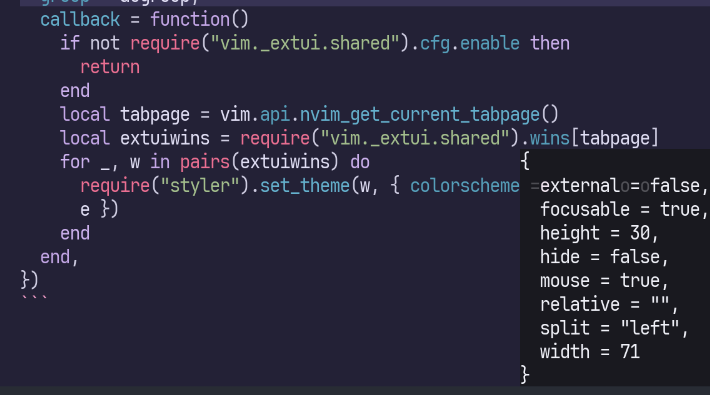Click the return statement
The image size is (710, 395).
(x=110, y=67)
